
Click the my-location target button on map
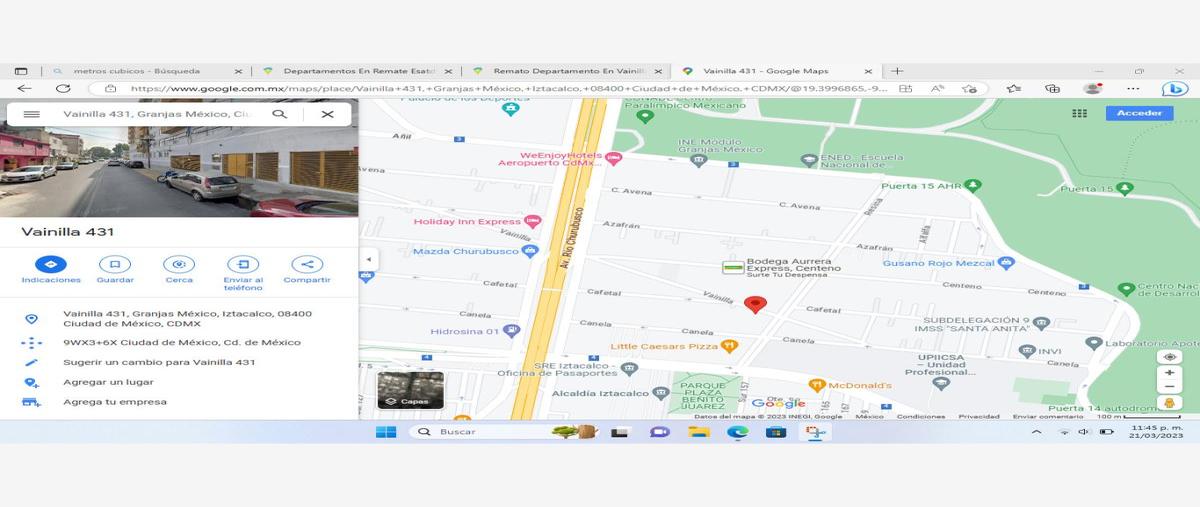tap(1169, 357)
